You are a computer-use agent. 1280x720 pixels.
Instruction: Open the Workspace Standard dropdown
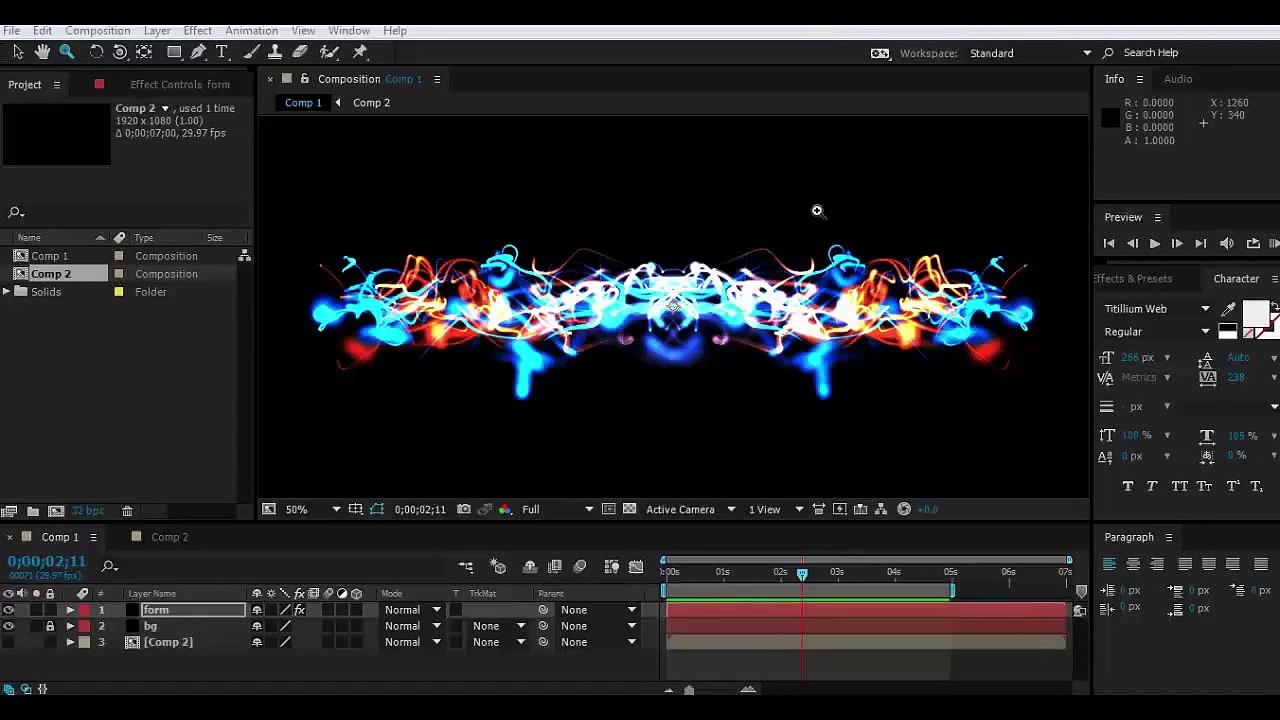tap(1031, 53)
